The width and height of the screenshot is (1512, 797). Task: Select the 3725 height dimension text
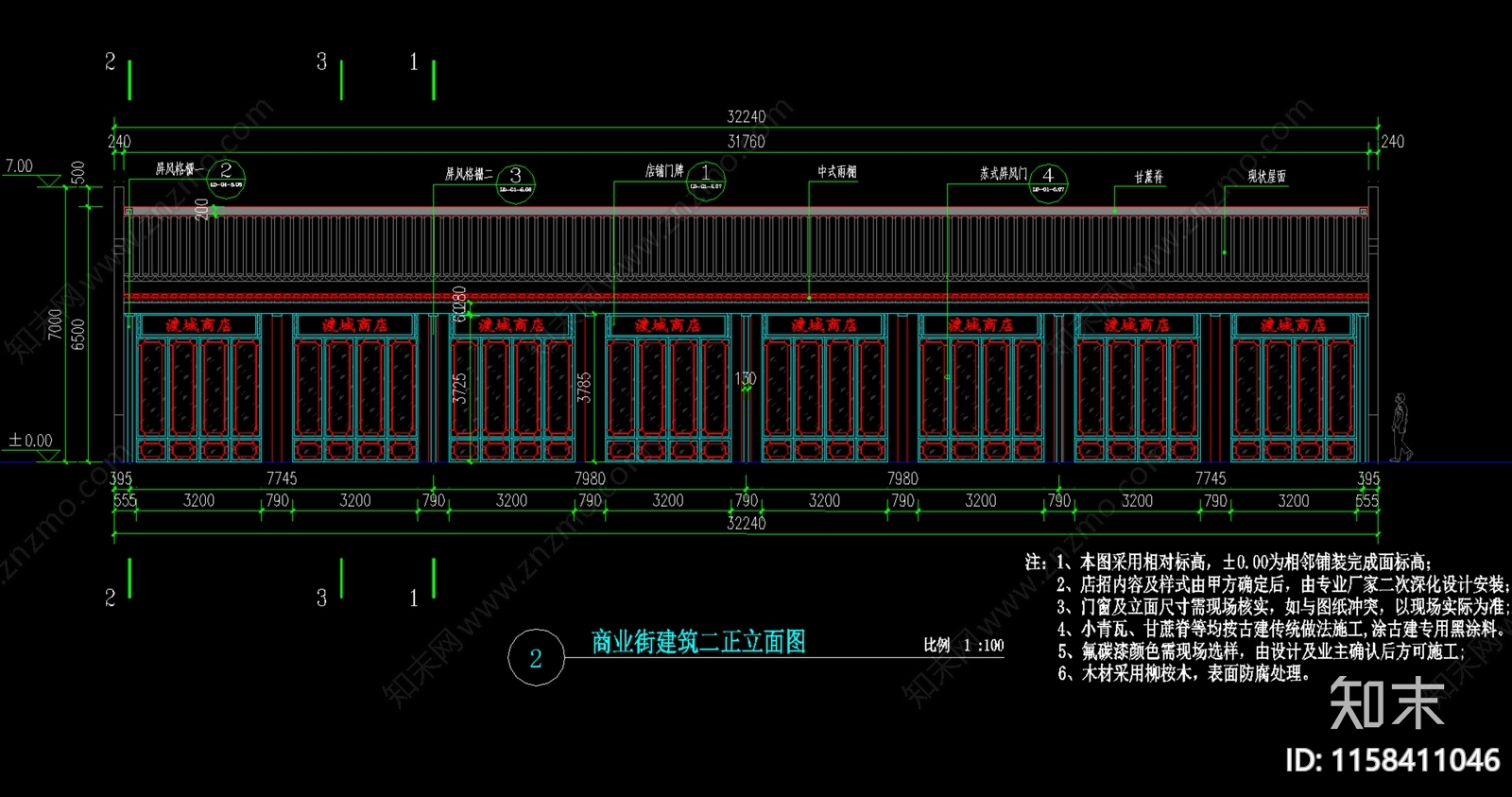click(x=460, y=389)
